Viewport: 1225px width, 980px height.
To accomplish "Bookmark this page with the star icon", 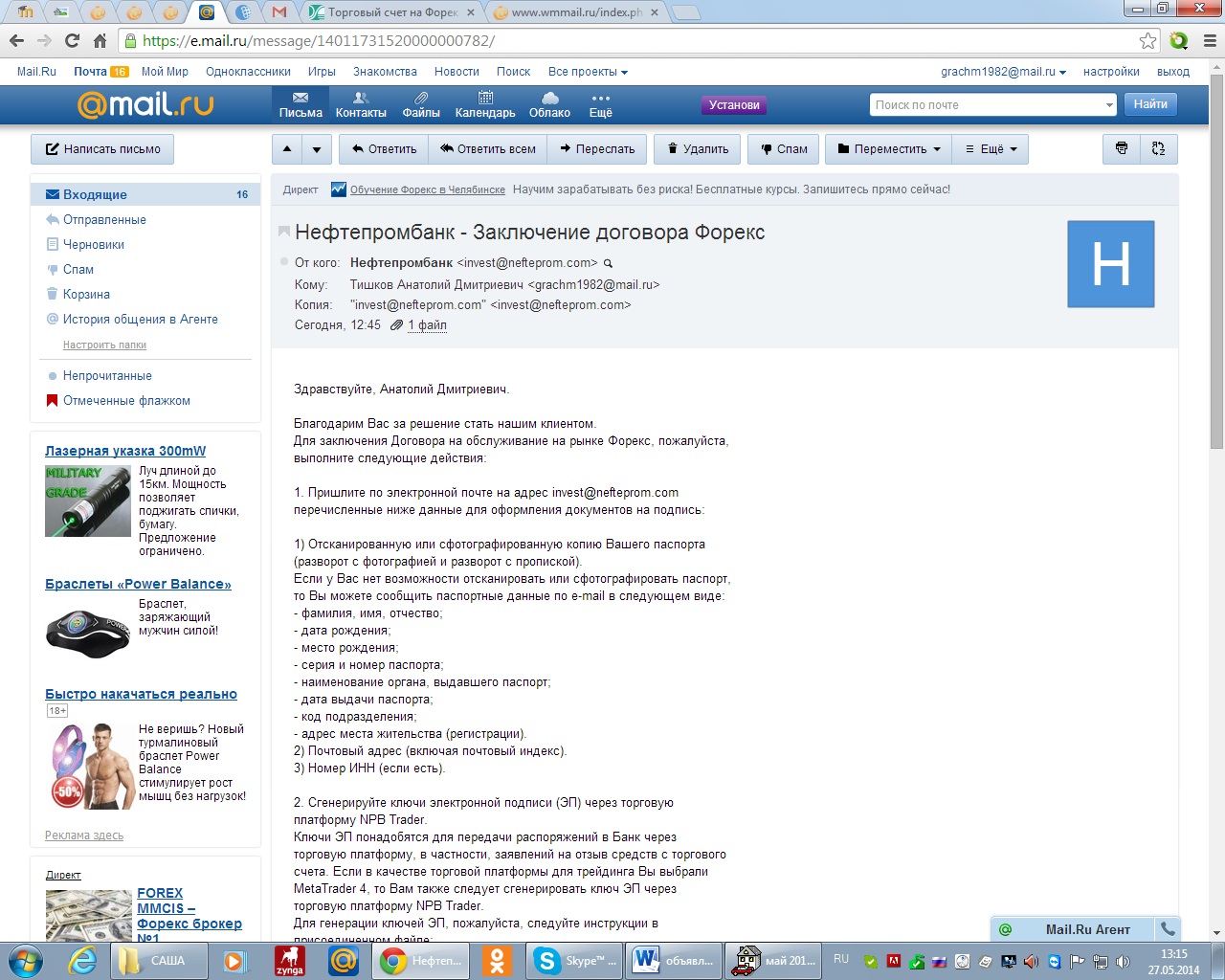I will coord(1148,40).
